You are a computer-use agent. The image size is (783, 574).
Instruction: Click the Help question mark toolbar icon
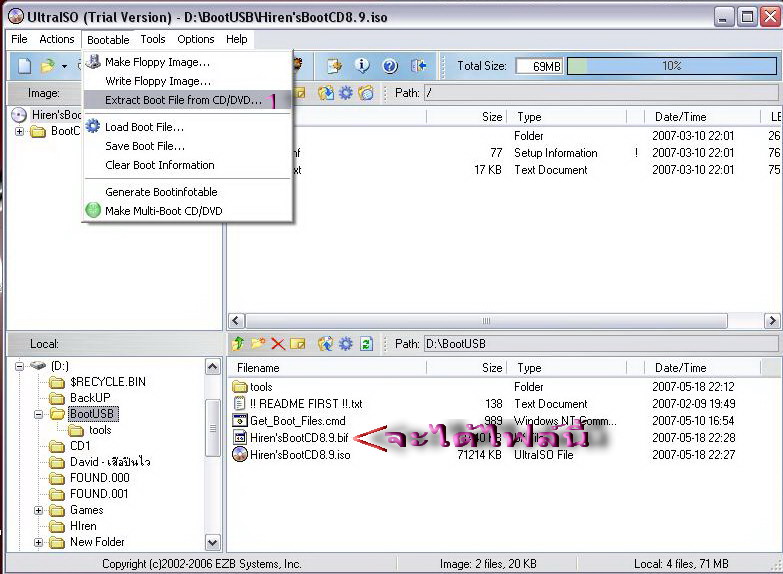coord(390,65)
